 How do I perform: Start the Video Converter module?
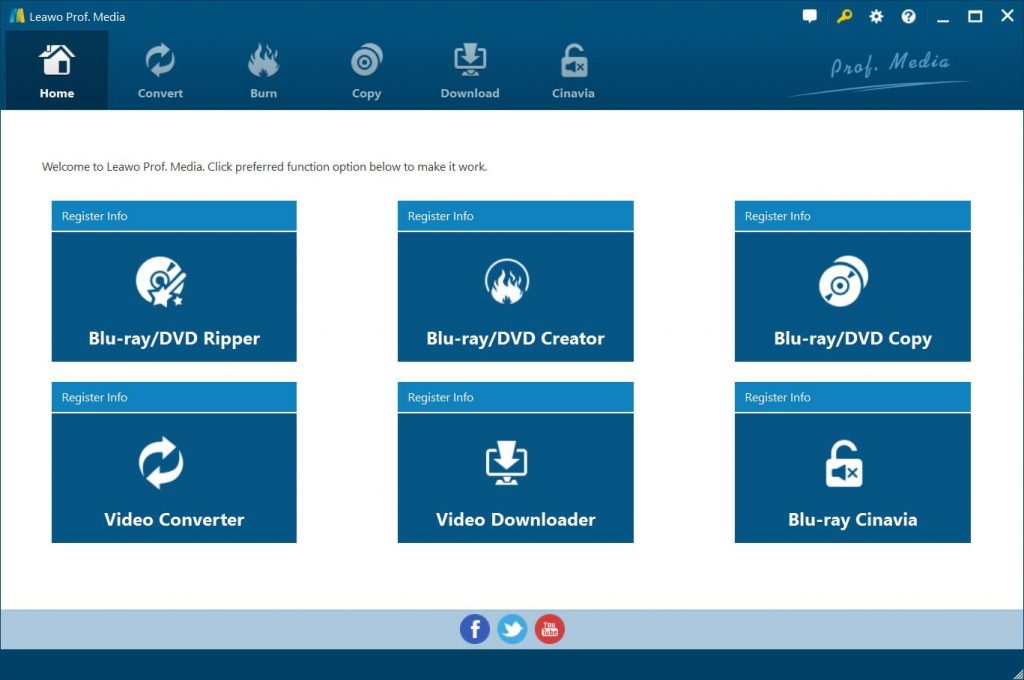pos(174,478)
